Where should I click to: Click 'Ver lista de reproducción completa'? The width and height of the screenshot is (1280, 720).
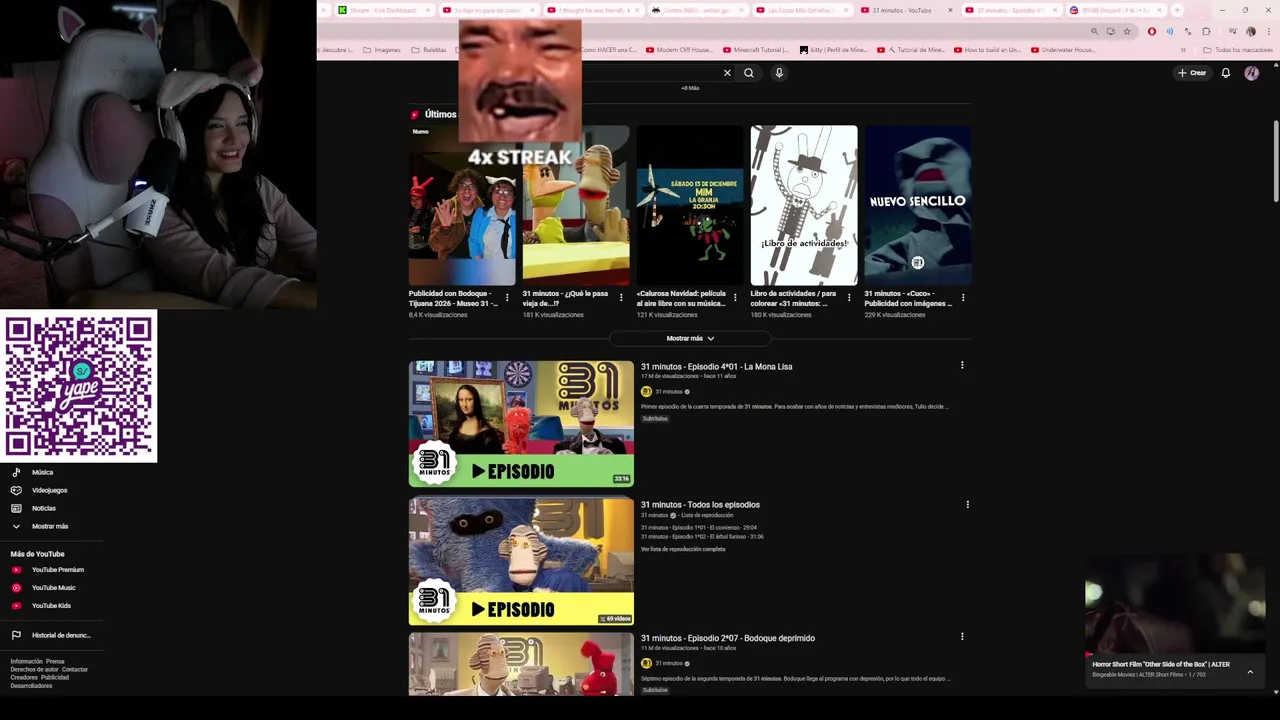click(x=683, y=549)
